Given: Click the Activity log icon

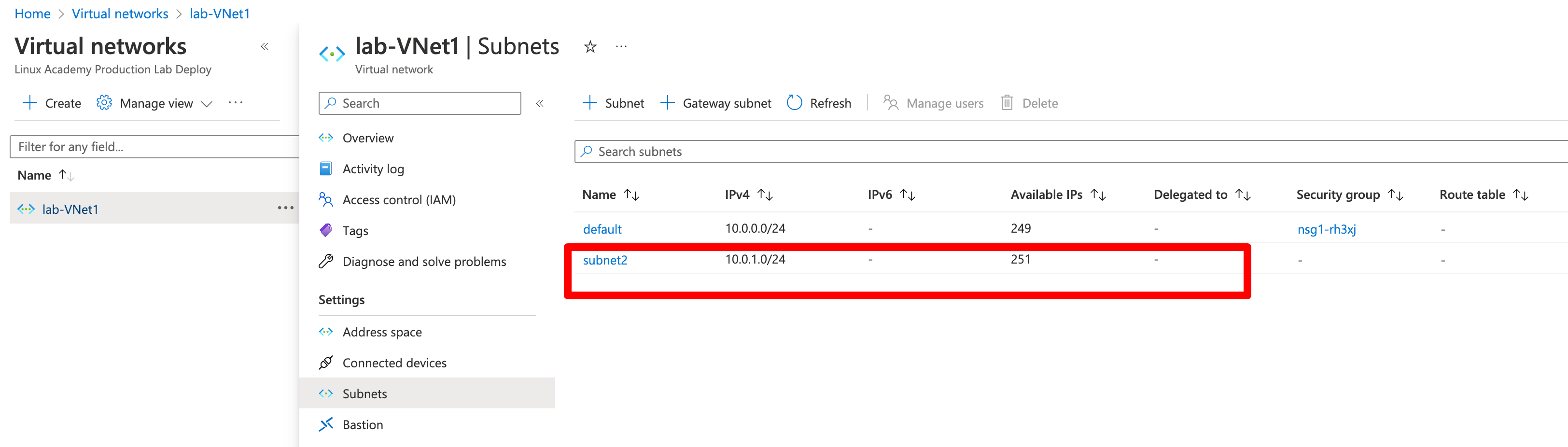Looking at the screenshot, I should 327,168.
